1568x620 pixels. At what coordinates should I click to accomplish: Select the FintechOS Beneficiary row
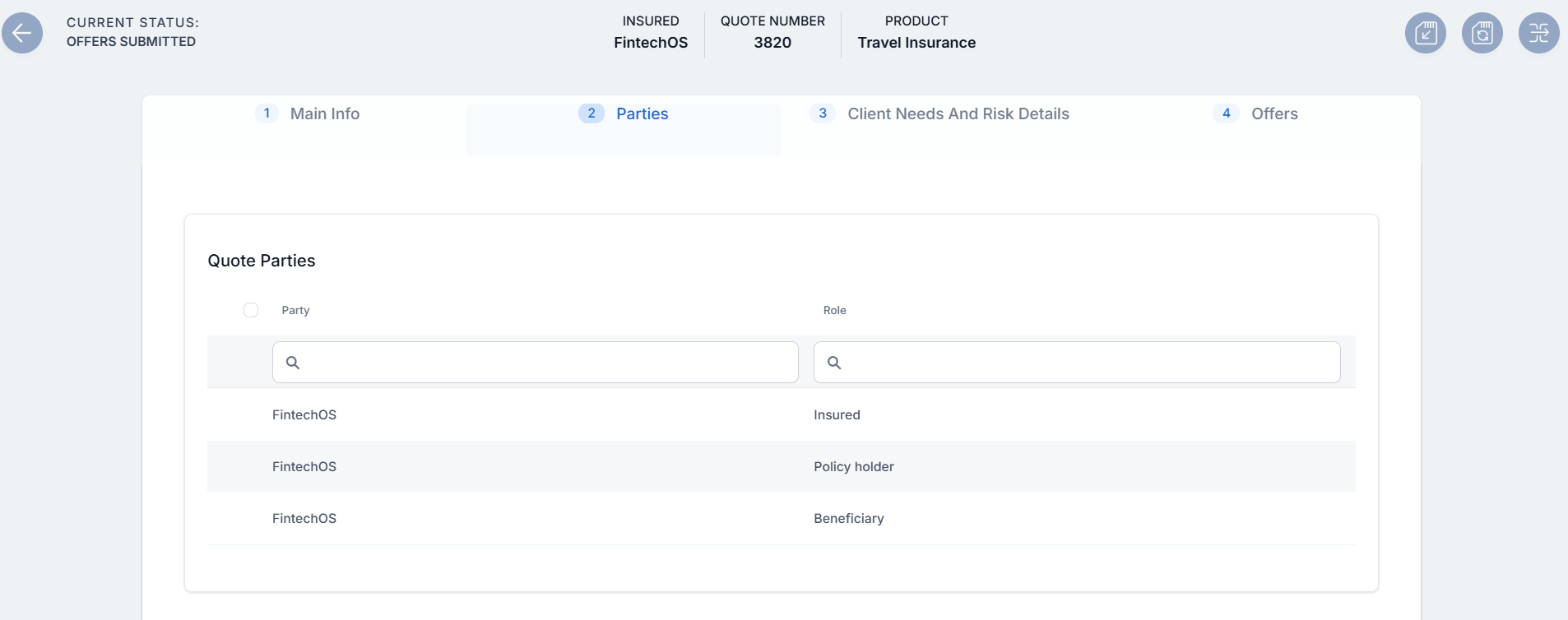point(304,519)
